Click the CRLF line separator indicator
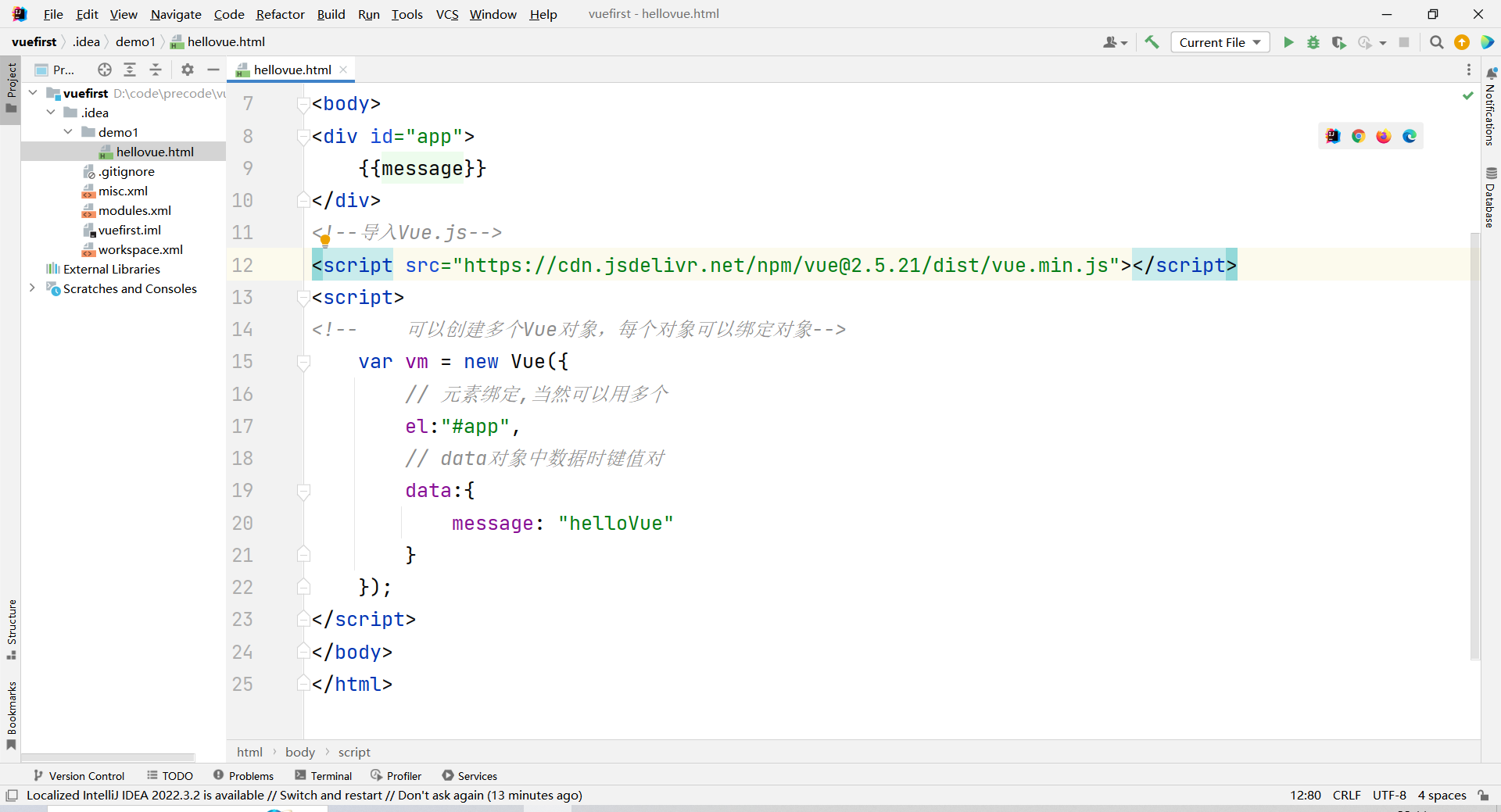Image resolution: width=1501 pixels, height=812 pixels. click(1347, 795)
